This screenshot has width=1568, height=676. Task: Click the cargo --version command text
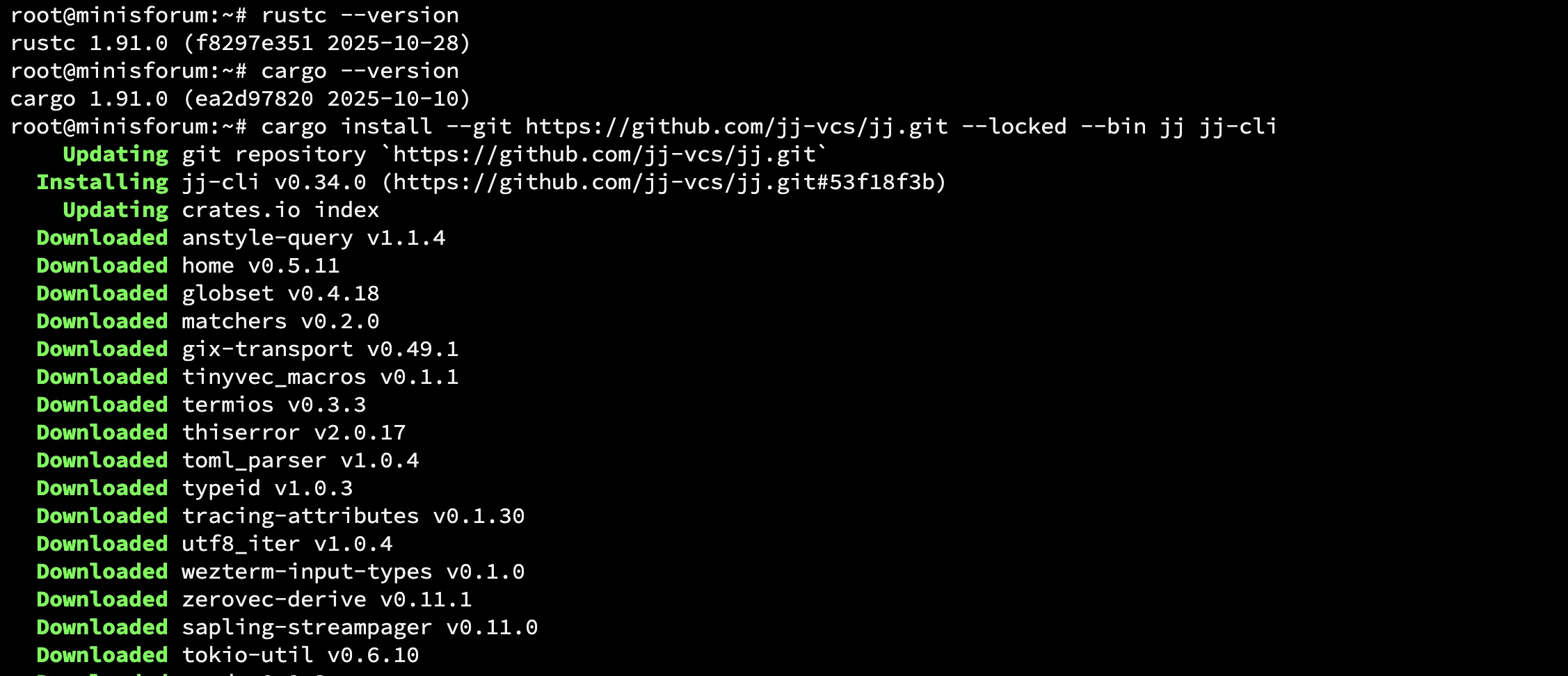click(x=360, y=71)
